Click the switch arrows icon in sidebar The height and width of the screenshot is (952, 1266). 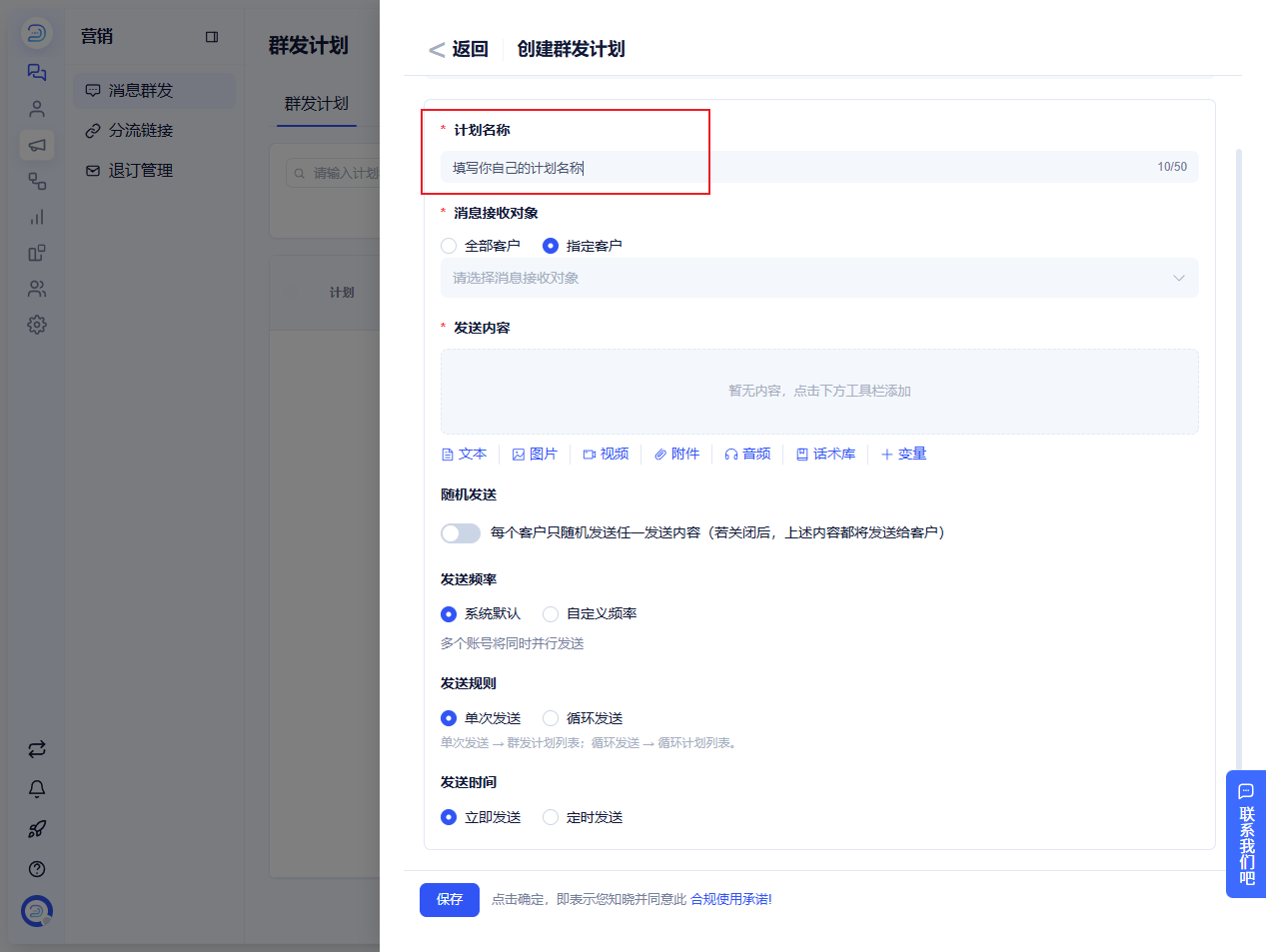tap(37, 749)
